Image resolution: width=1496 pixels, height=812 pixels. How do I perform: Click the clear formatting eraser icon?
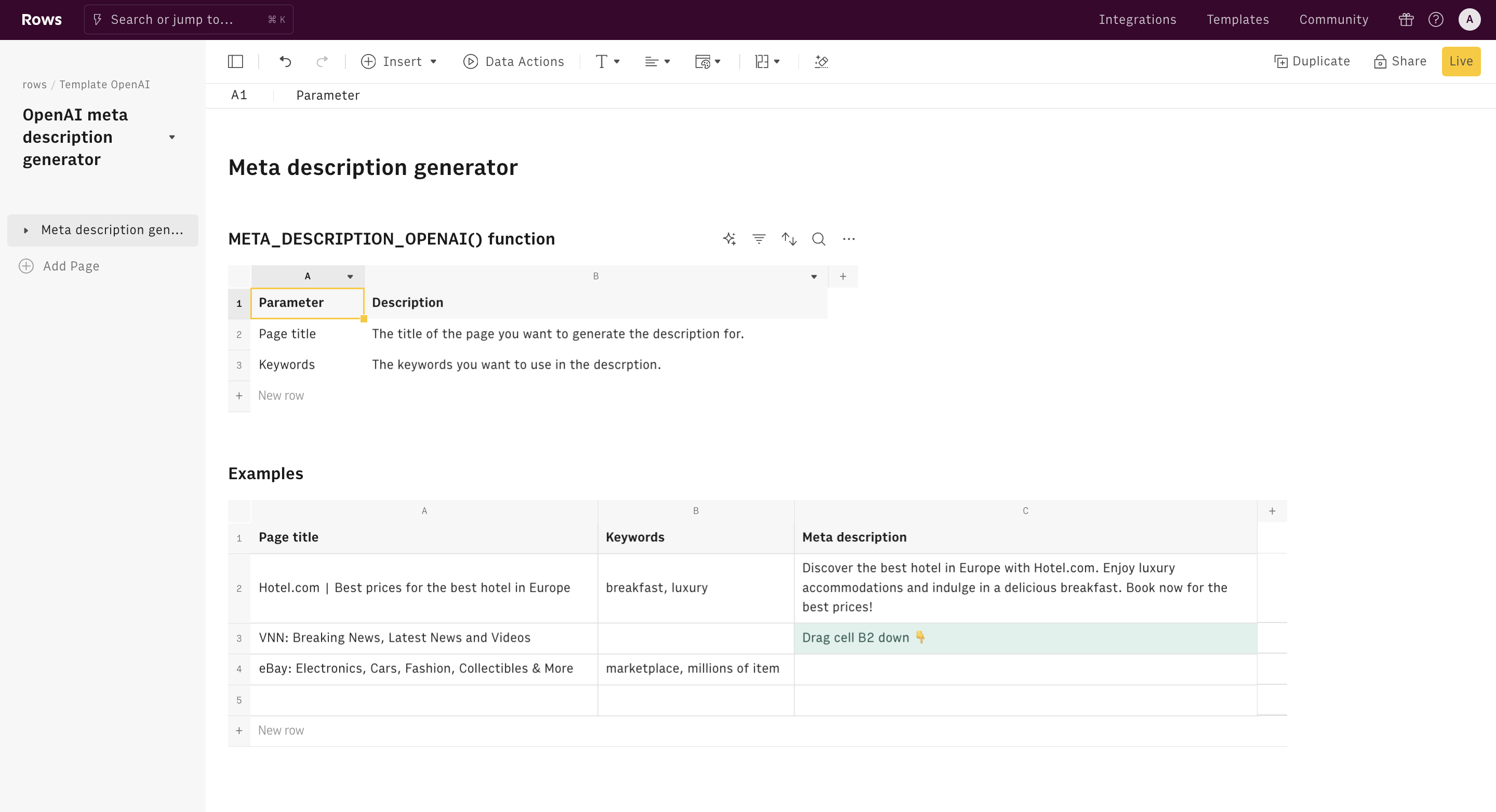[x=821, y=62]
